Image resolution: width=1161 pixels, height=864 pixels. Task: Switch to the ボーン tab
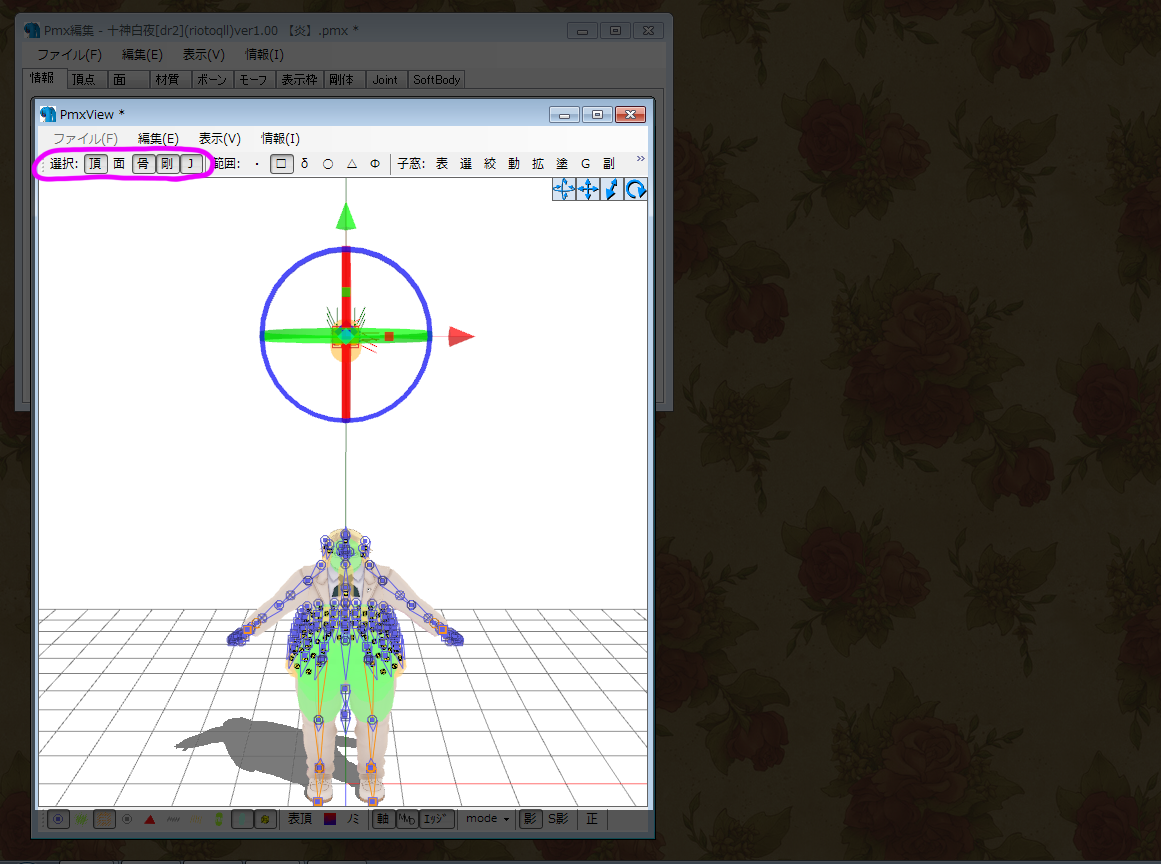click(x=212, y=79)
